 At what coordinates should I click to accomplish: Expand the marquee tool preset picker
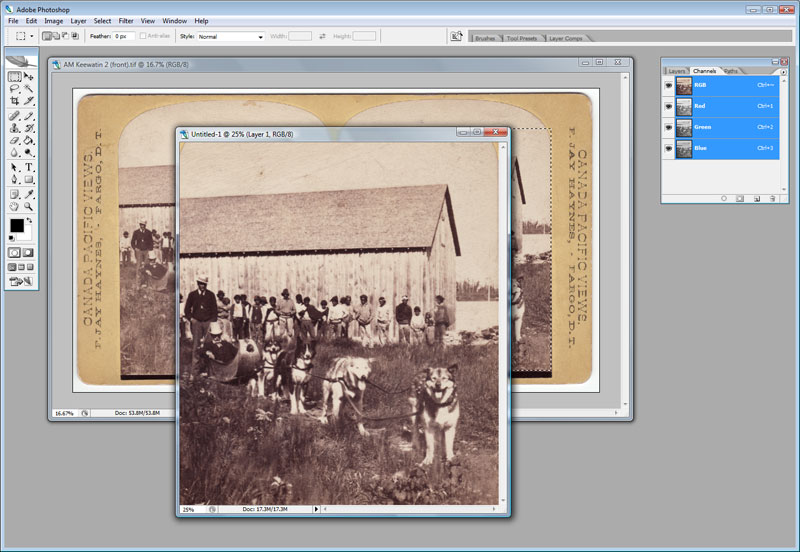(31, 36)
